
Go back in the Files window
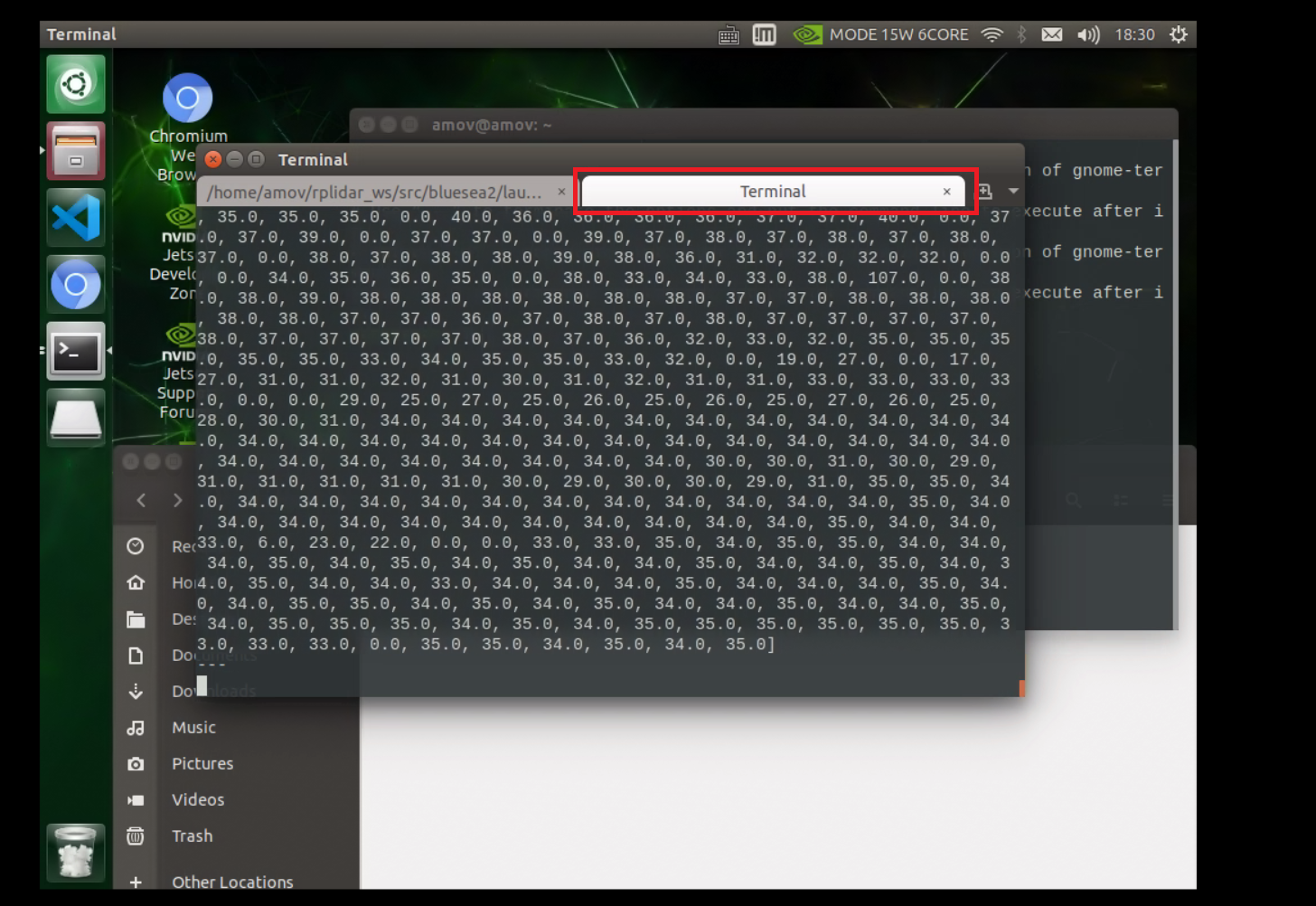click(x=141, y=500)
